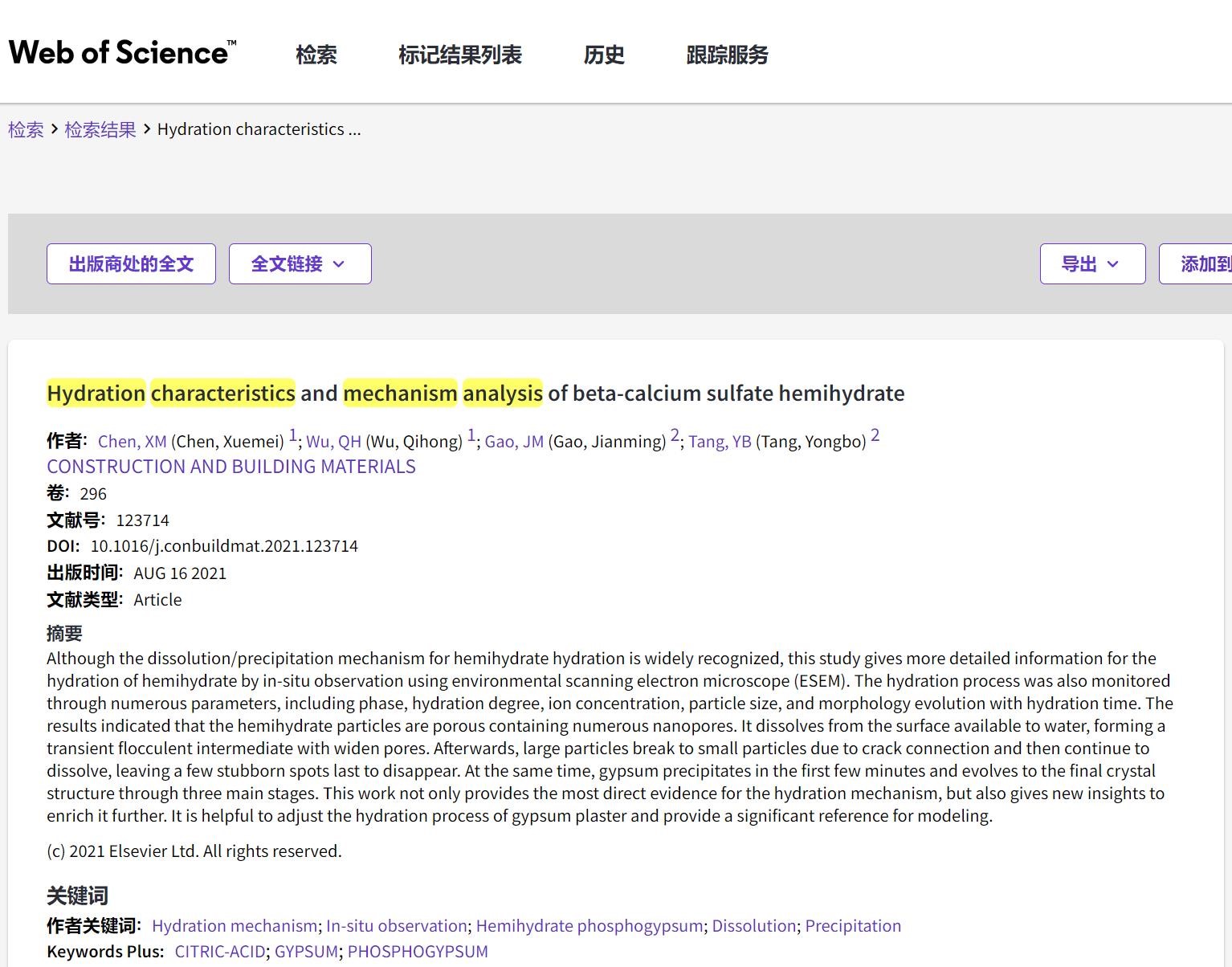Click 检索 breadcrumb link
This screenshot has height=967, width=1232.
26,129
